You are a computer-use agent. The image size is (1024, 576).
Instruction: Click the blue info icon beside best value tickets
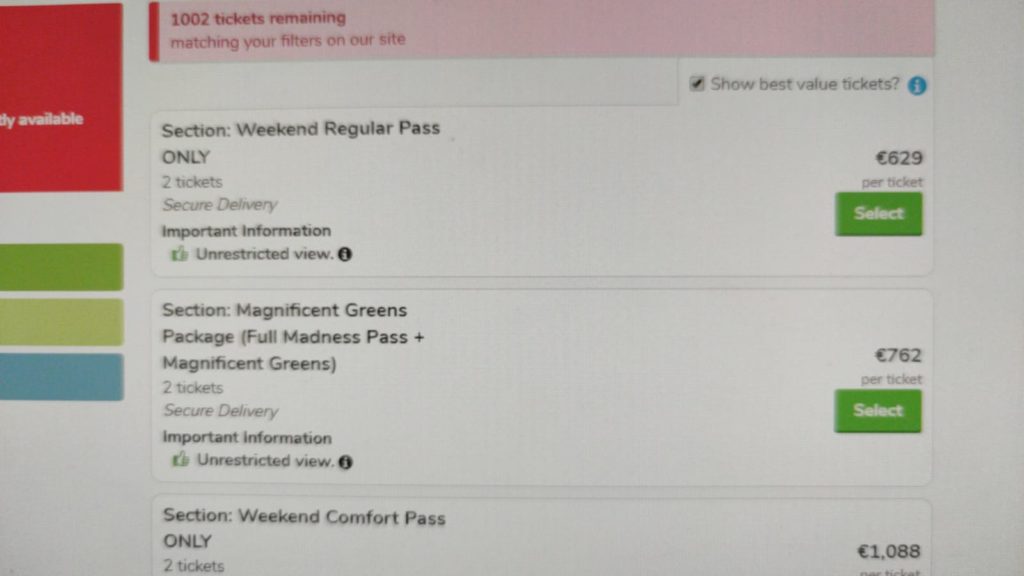917,86
